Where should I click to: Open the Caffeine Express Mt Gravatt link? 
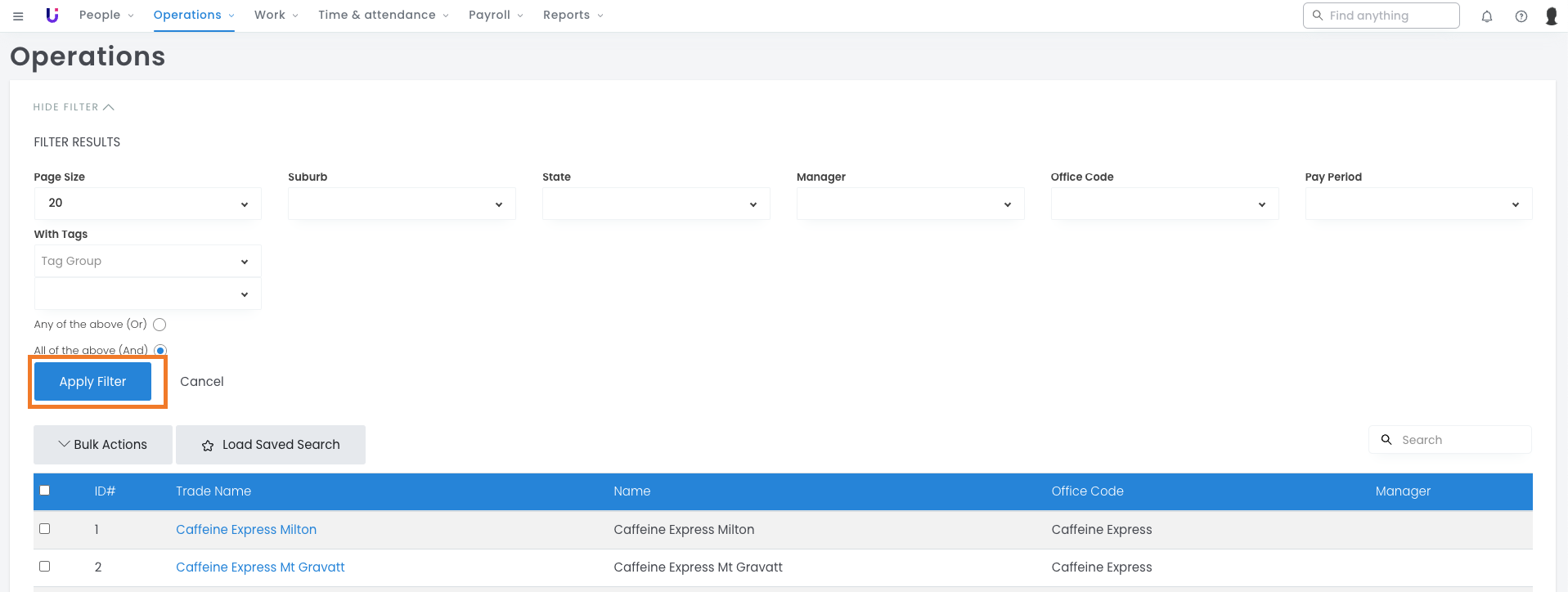point(260,567)
